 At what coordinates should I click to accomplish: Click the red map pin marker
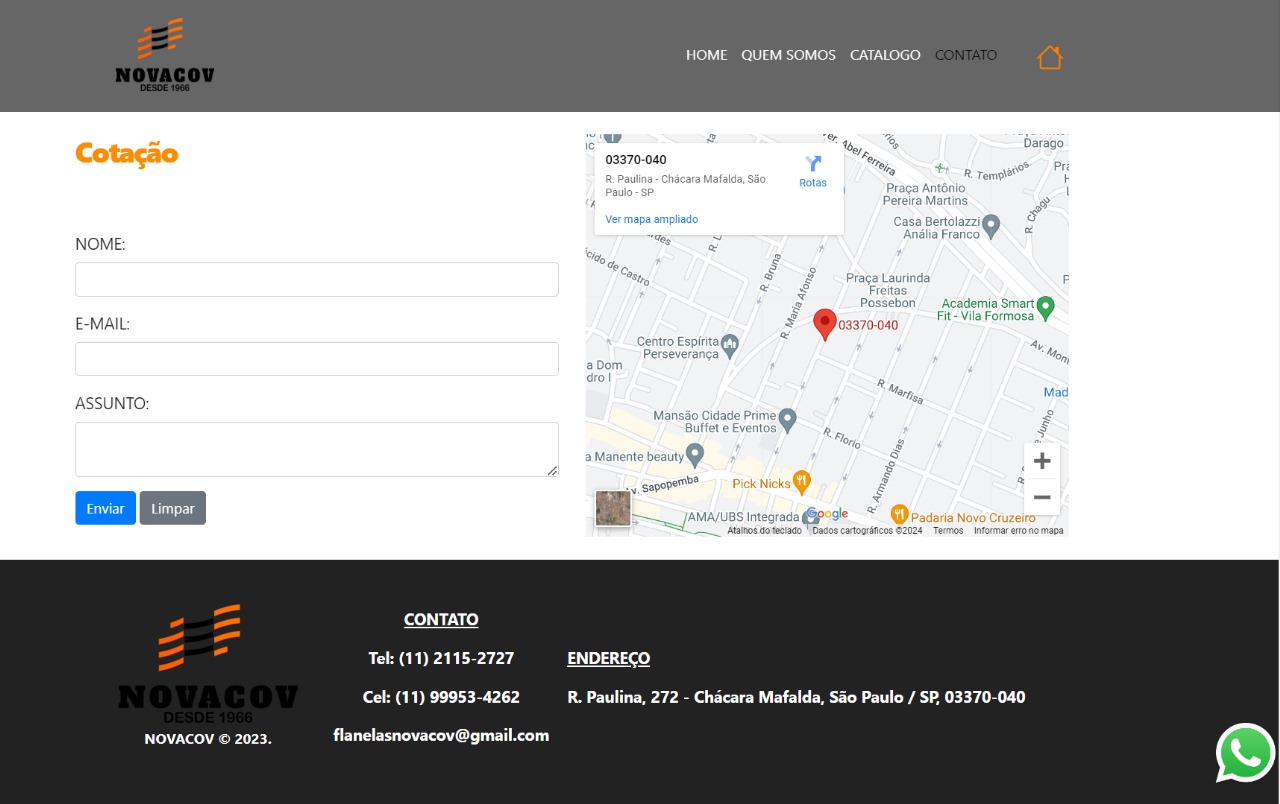[x=824, y=323]
